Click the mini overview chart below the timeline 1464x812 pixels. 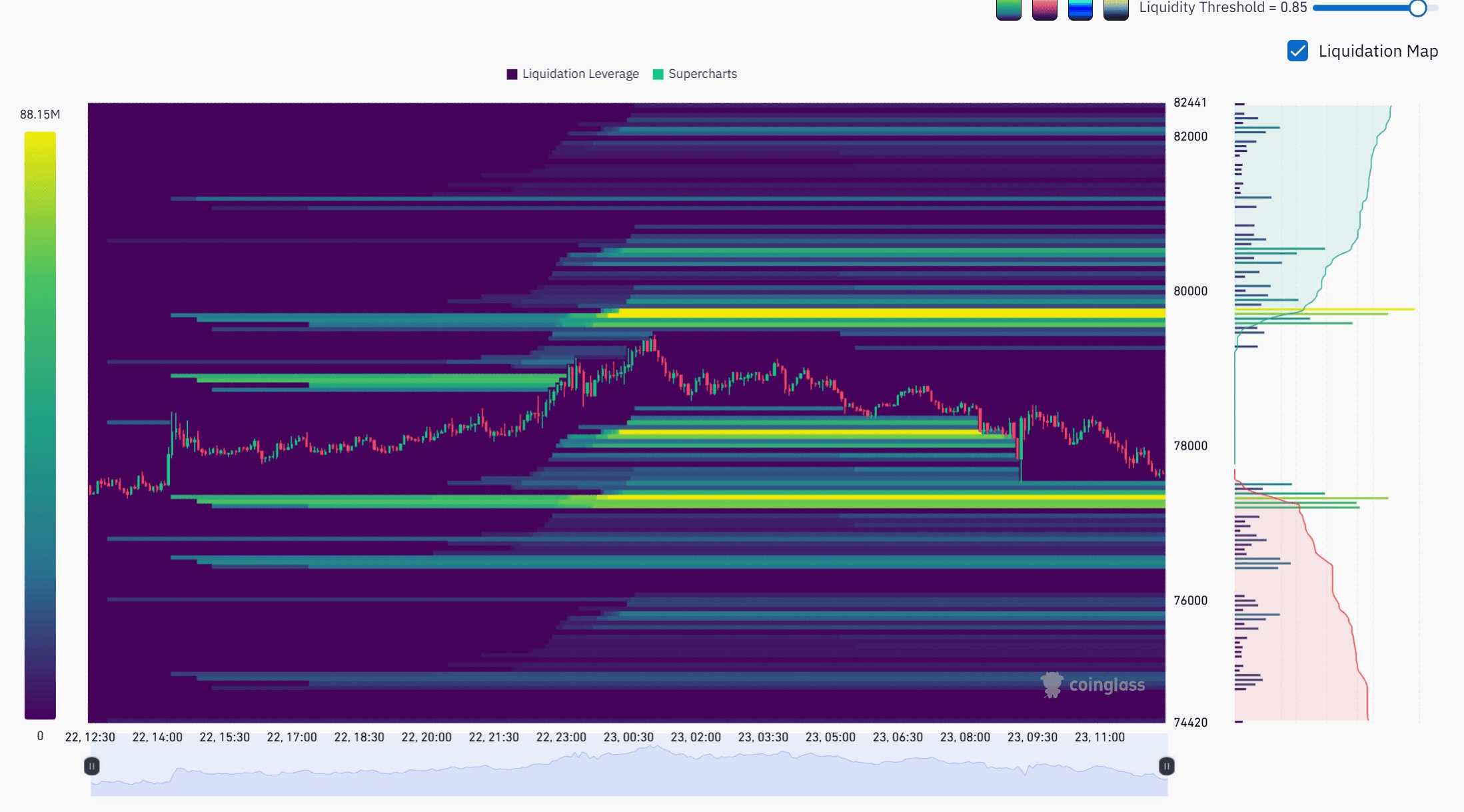tap(629, 773)
